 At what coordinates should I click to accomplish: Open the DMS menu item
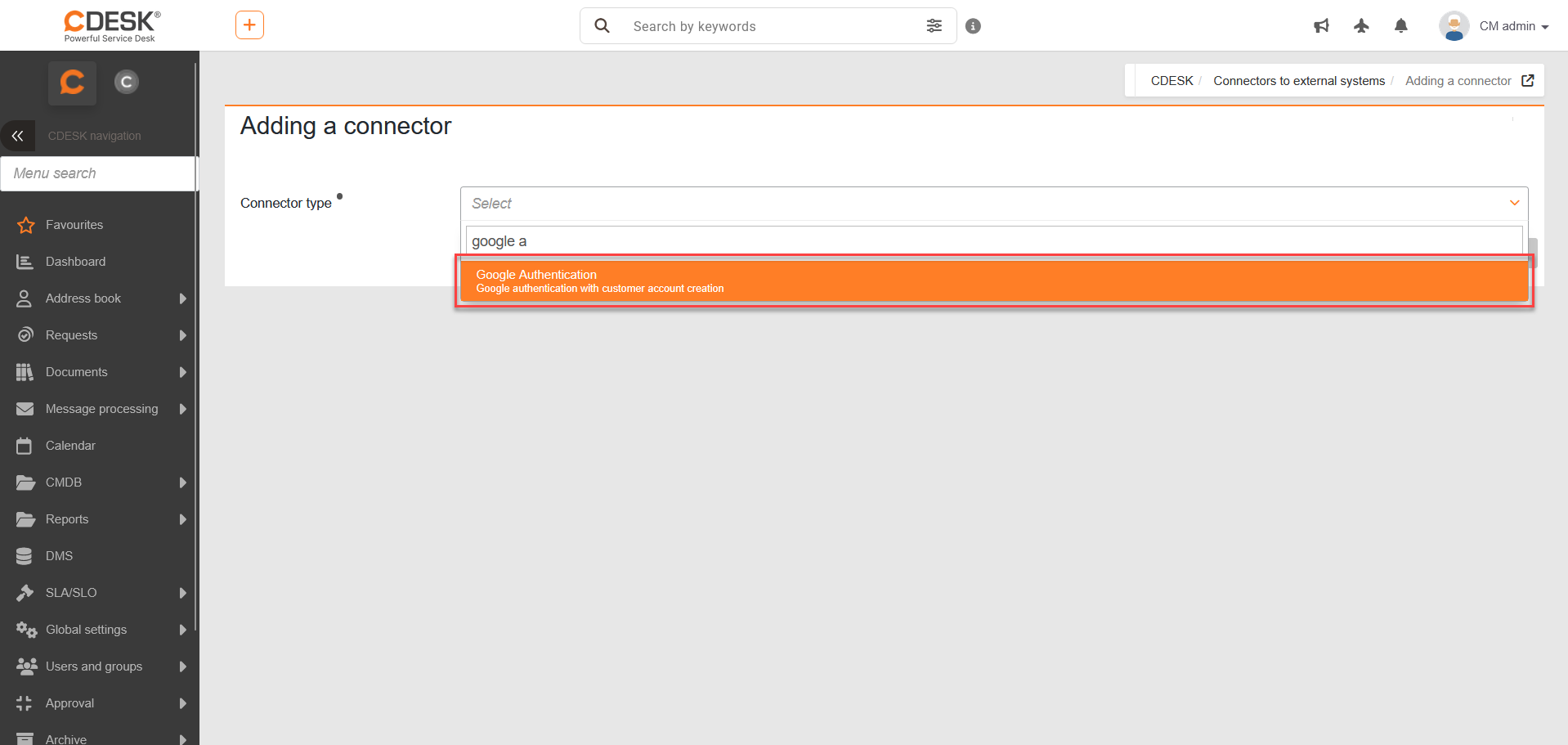coord(59,556)
